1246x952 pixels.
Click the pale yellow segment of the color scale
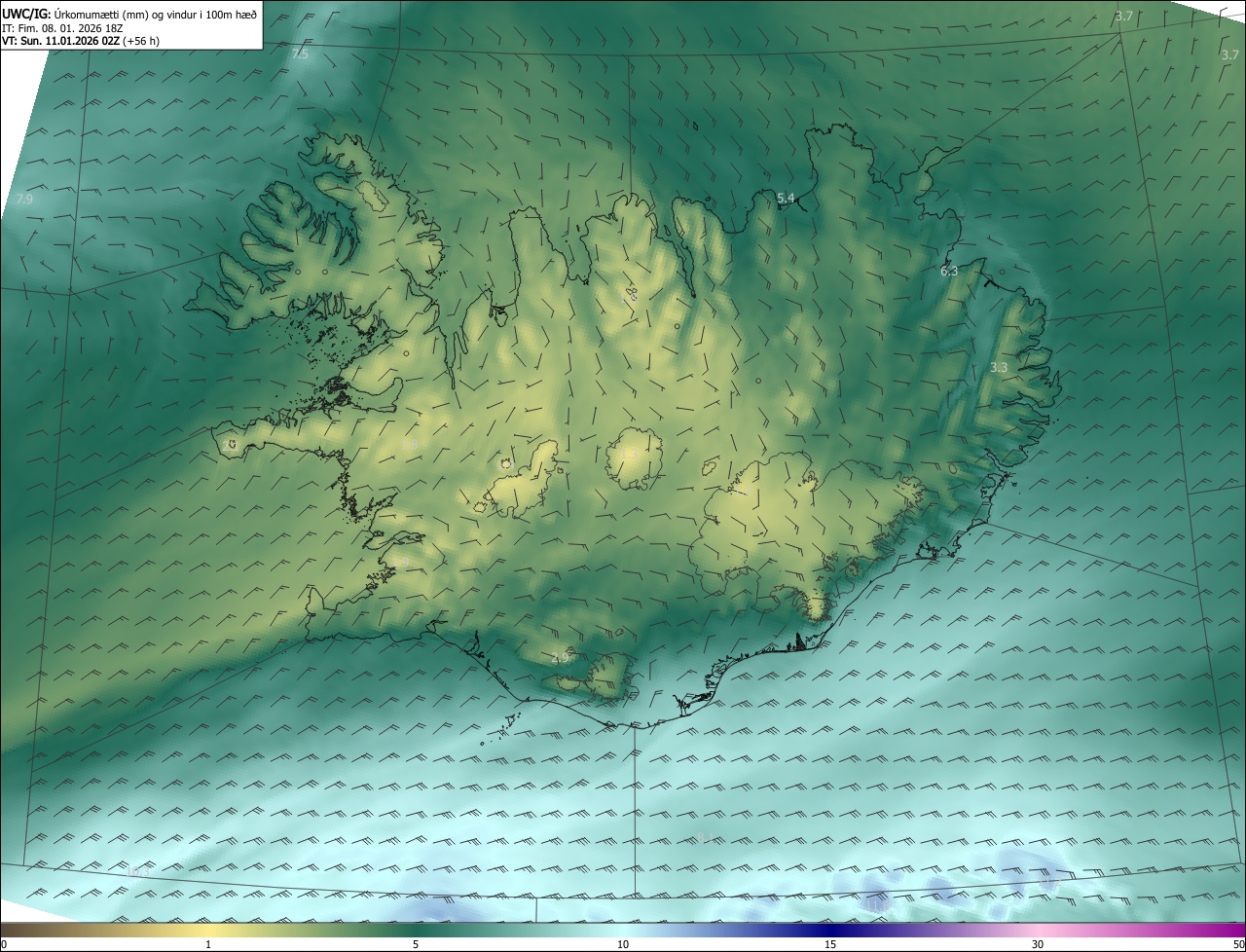208,930
